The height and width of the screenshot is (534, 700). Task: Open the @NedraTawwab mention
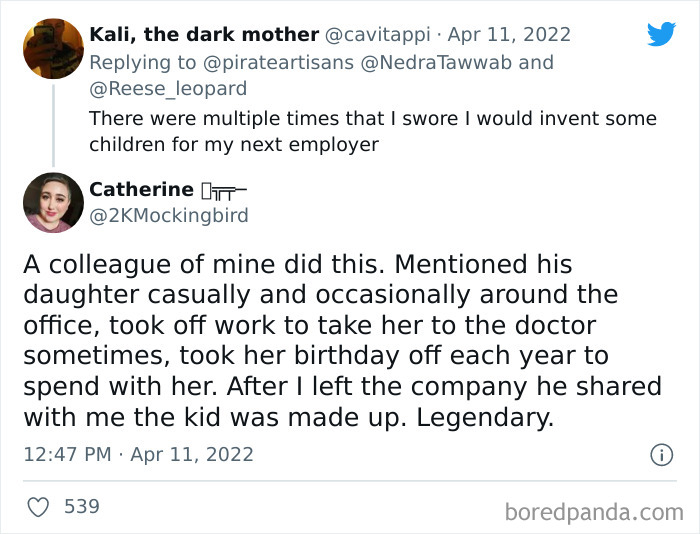coord(438,62)
